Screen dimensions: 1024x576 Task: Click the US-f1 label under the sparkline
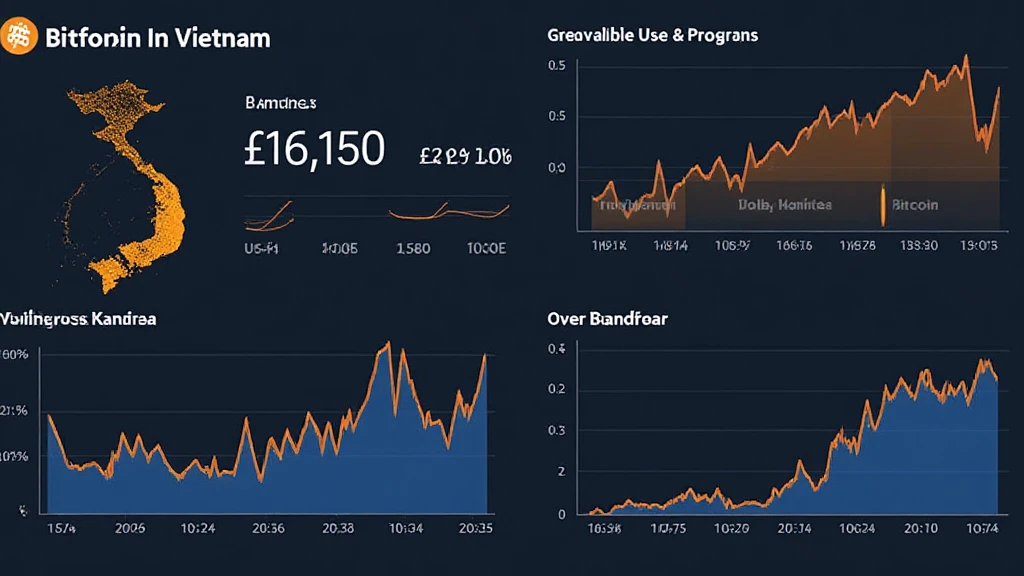pyautogui.click(x=262, y=248)
